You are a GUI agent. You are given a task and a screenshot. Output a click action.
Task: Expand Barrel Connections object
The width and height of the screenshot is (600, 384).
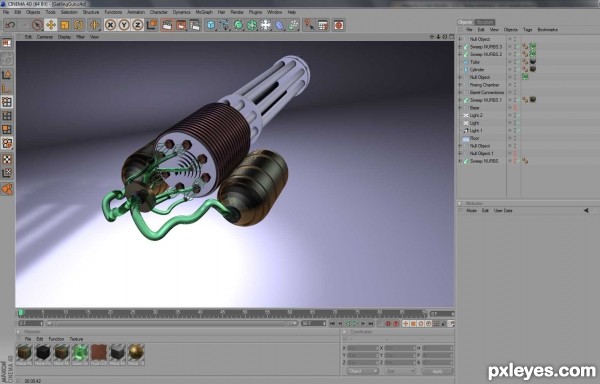tap(460, 93)
